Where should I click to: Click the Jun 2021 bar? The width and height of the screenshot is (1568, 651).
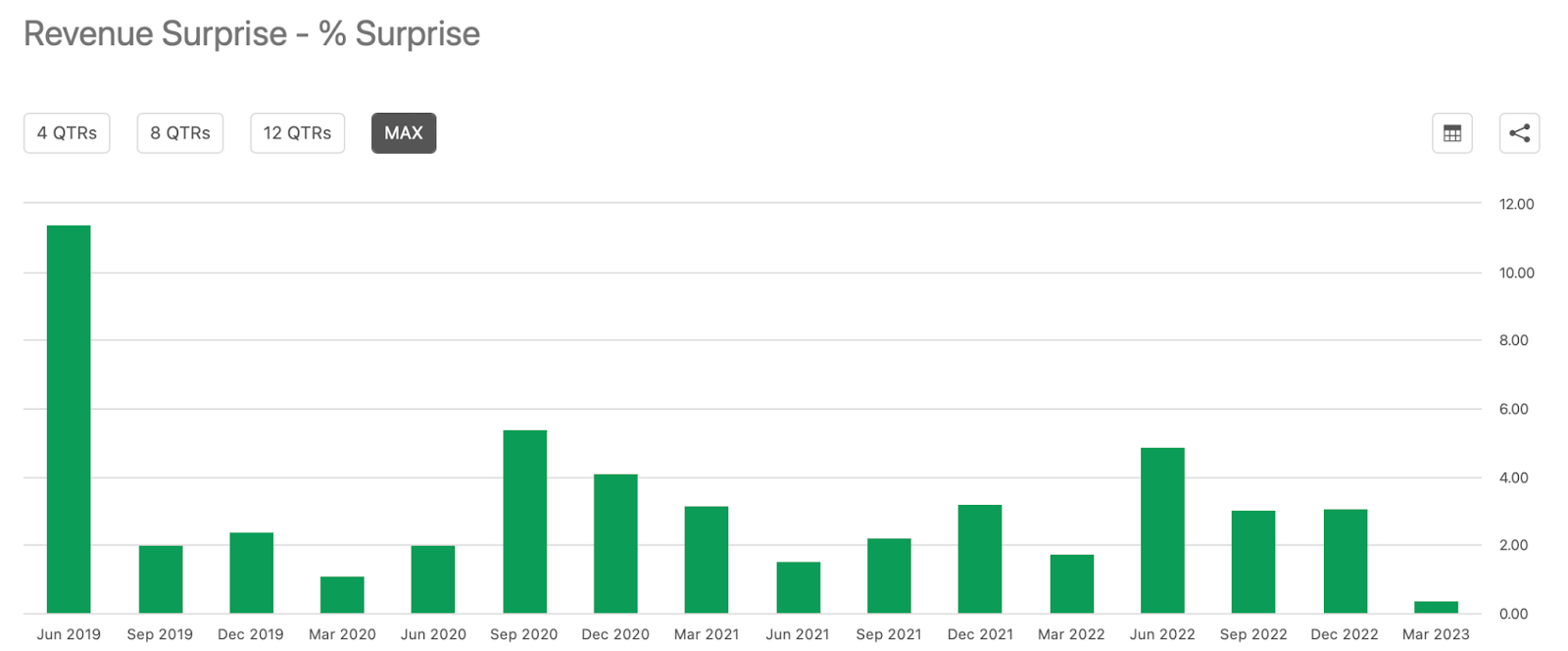pyautogui.click(x=799, y=588)
